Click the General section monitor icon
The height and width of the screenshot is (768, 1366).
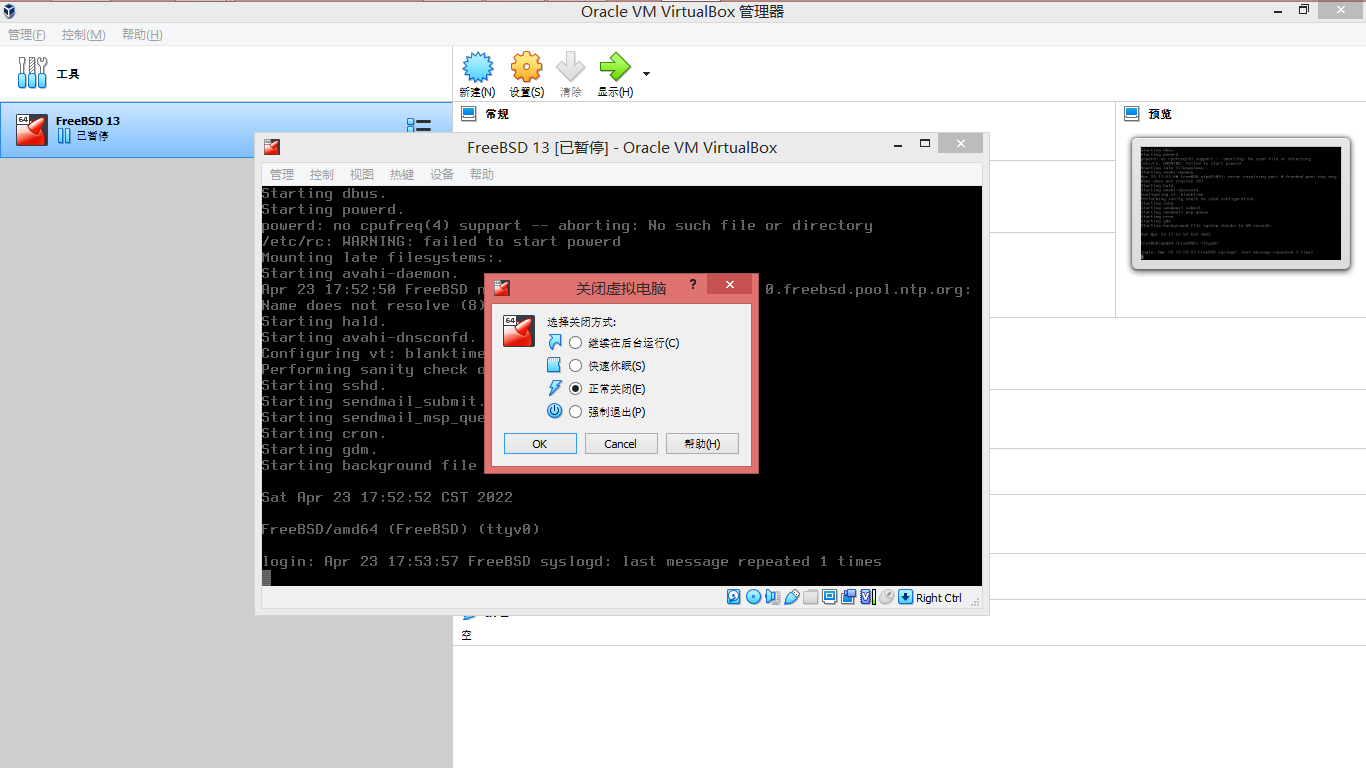pos(468,114)
